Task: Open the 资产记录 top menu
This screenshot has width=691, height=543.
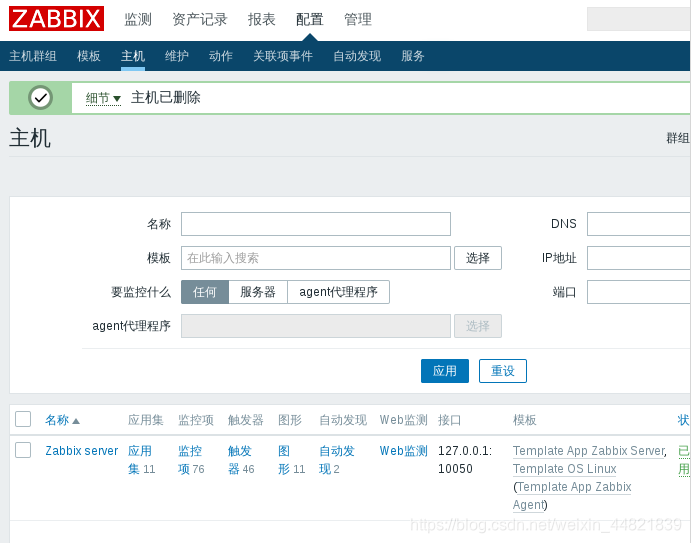Action: click(200, 19)
